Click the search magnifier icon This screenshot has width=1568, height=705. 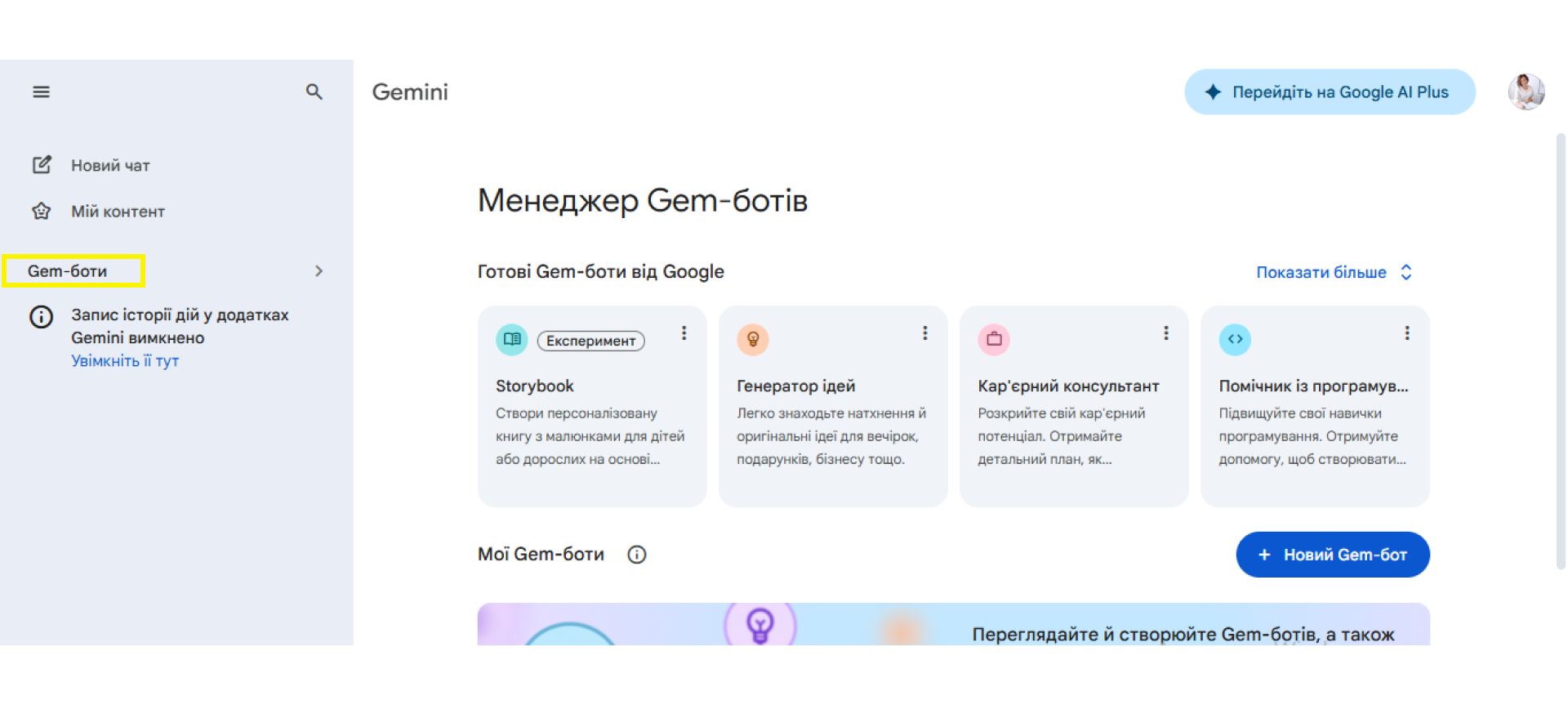pyautogui.click(x=314, y=92)
